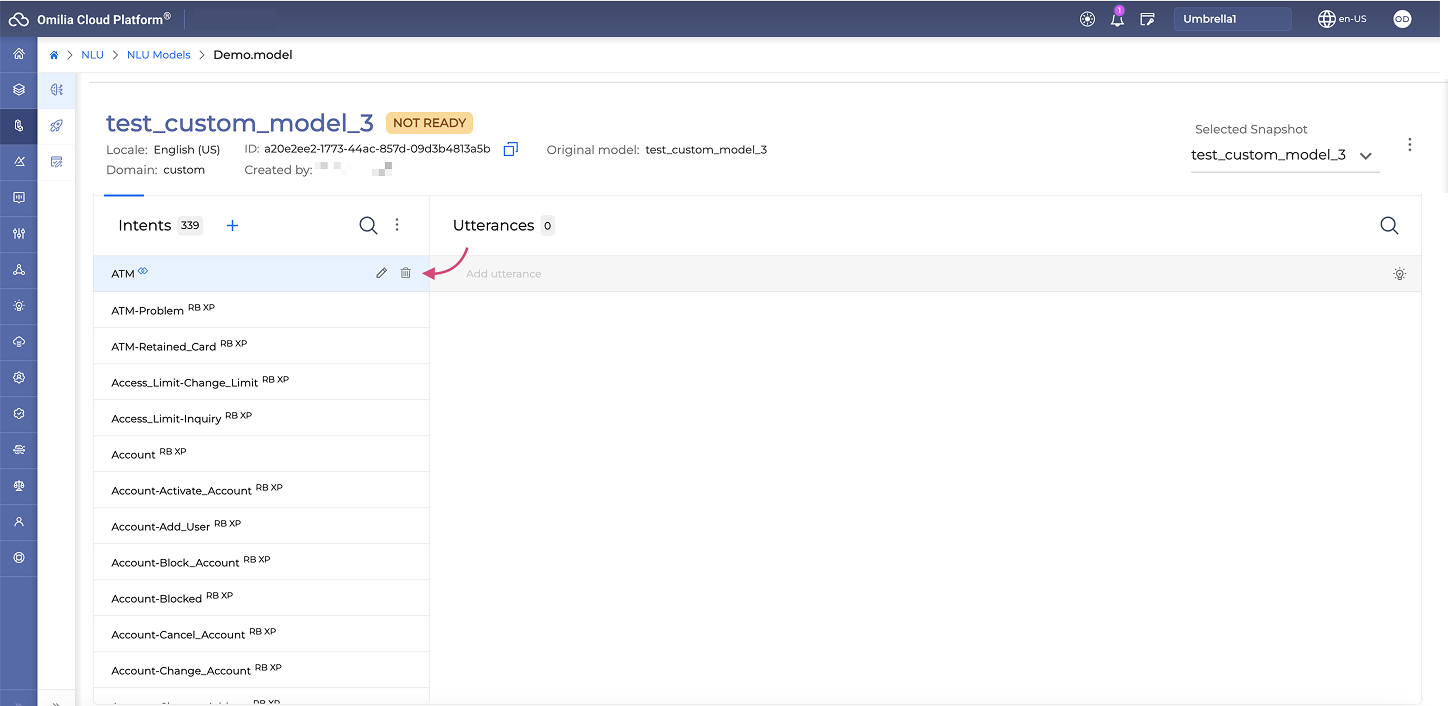
Task: Open the Umbrella1 organization selector
Action: 1231,19
